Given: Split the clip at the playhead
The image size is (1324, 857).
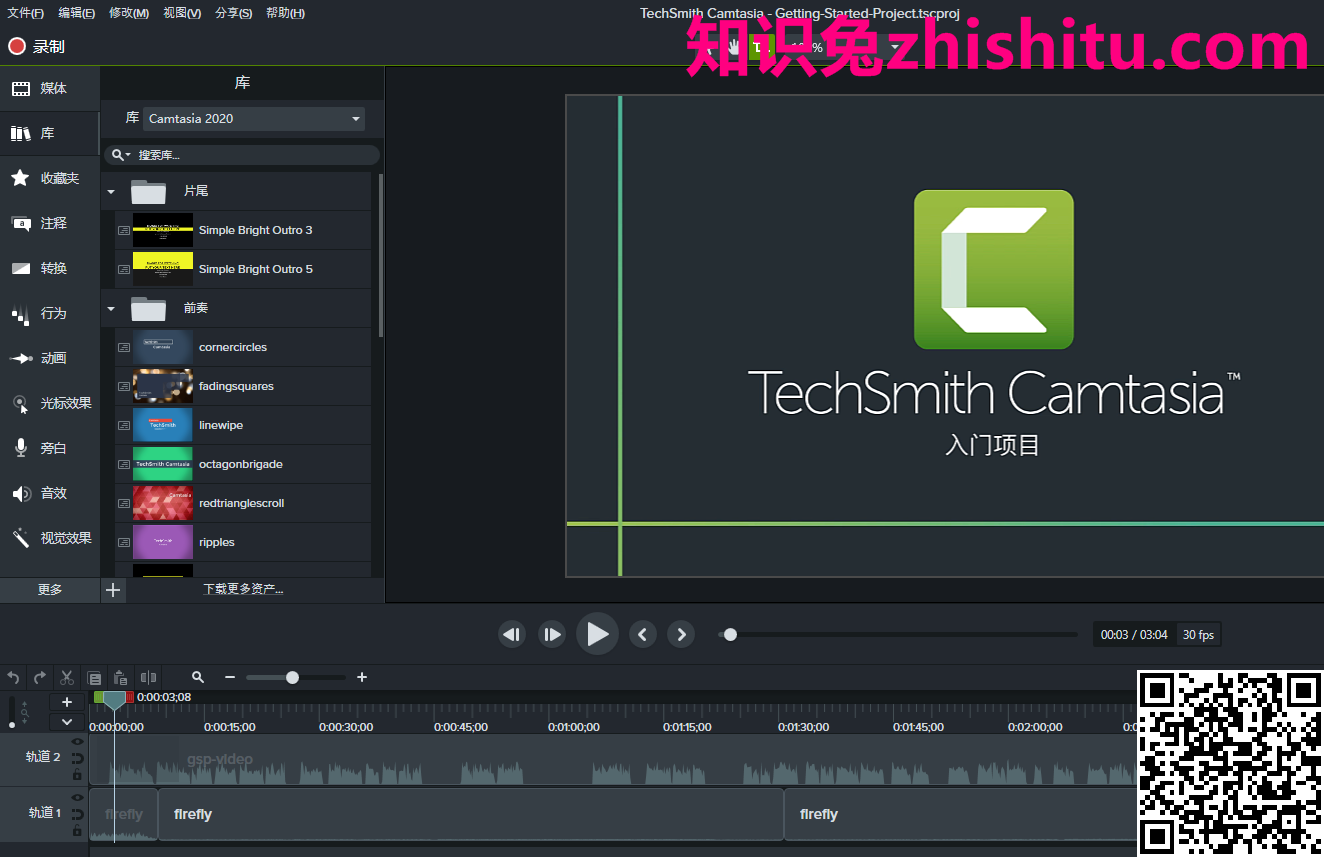Looking at the screenshot, I should click(x=148, y=677).
